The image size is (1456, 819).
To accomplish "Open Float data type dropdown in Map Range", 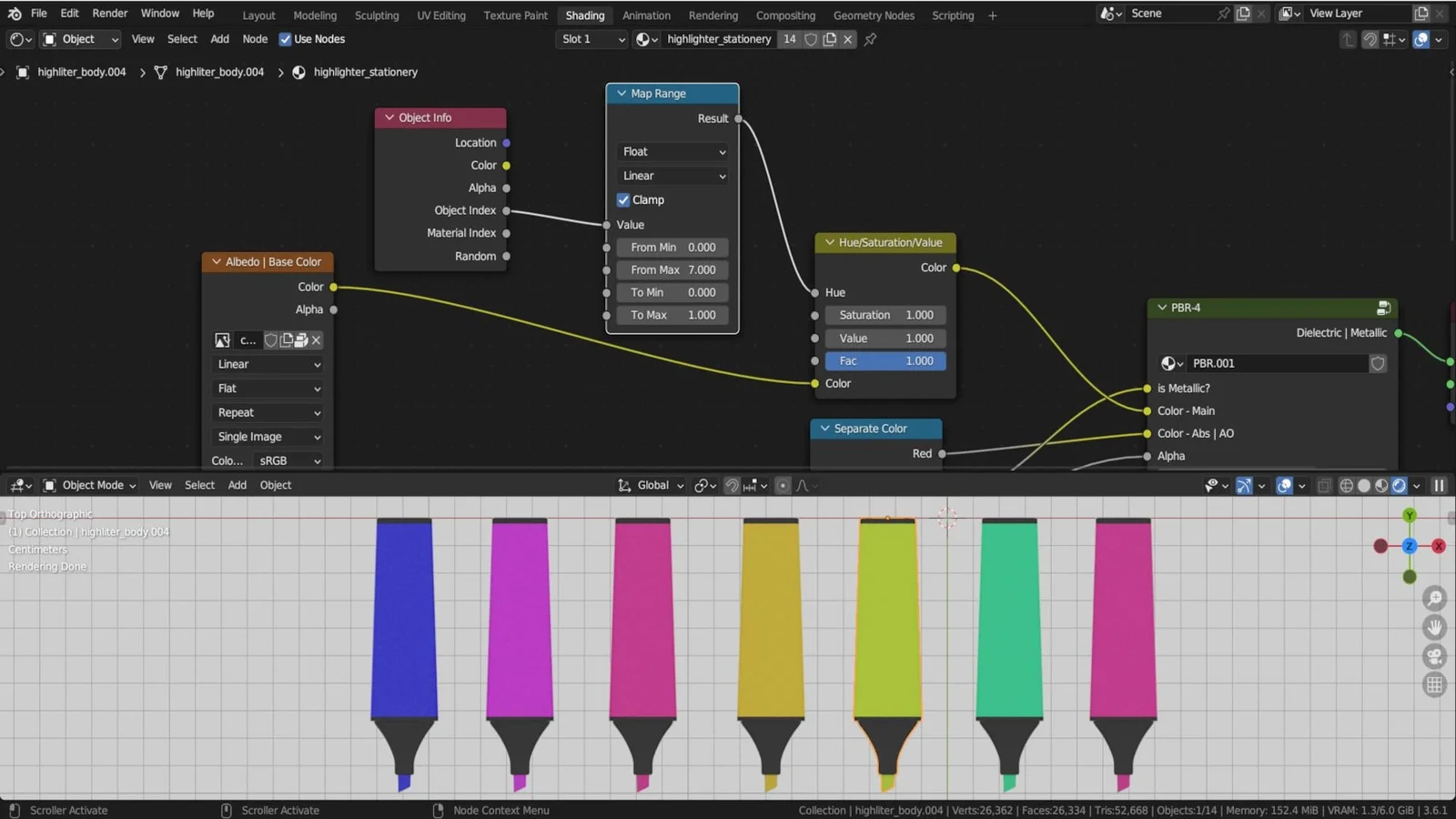I will point(672,152).
